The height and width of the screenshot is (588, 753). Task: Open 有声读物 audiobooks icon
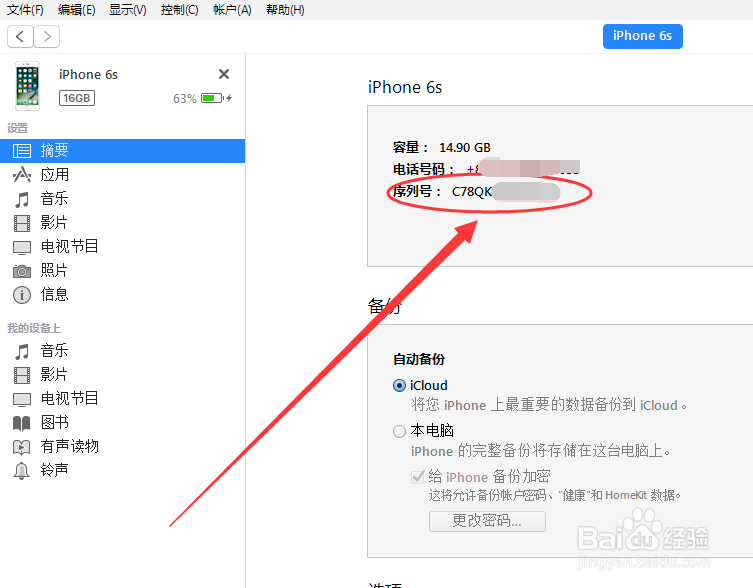click(22, 447)
